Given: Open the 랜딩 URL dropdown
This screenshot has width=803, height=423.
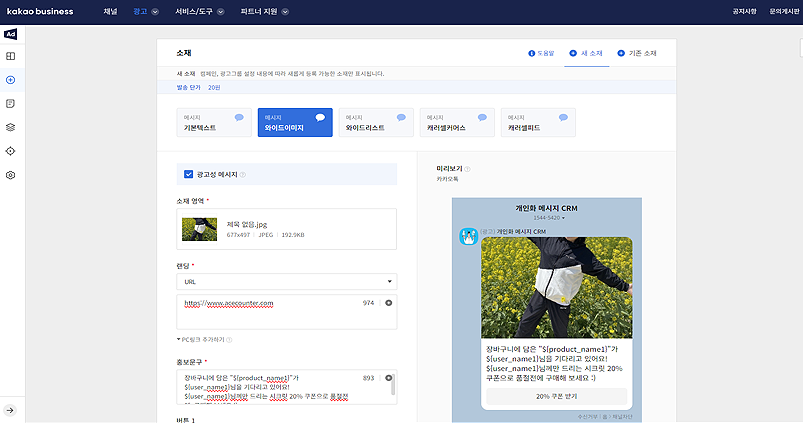Looking at the screenshot, I should pyautogui.click(x=286, y=282).
